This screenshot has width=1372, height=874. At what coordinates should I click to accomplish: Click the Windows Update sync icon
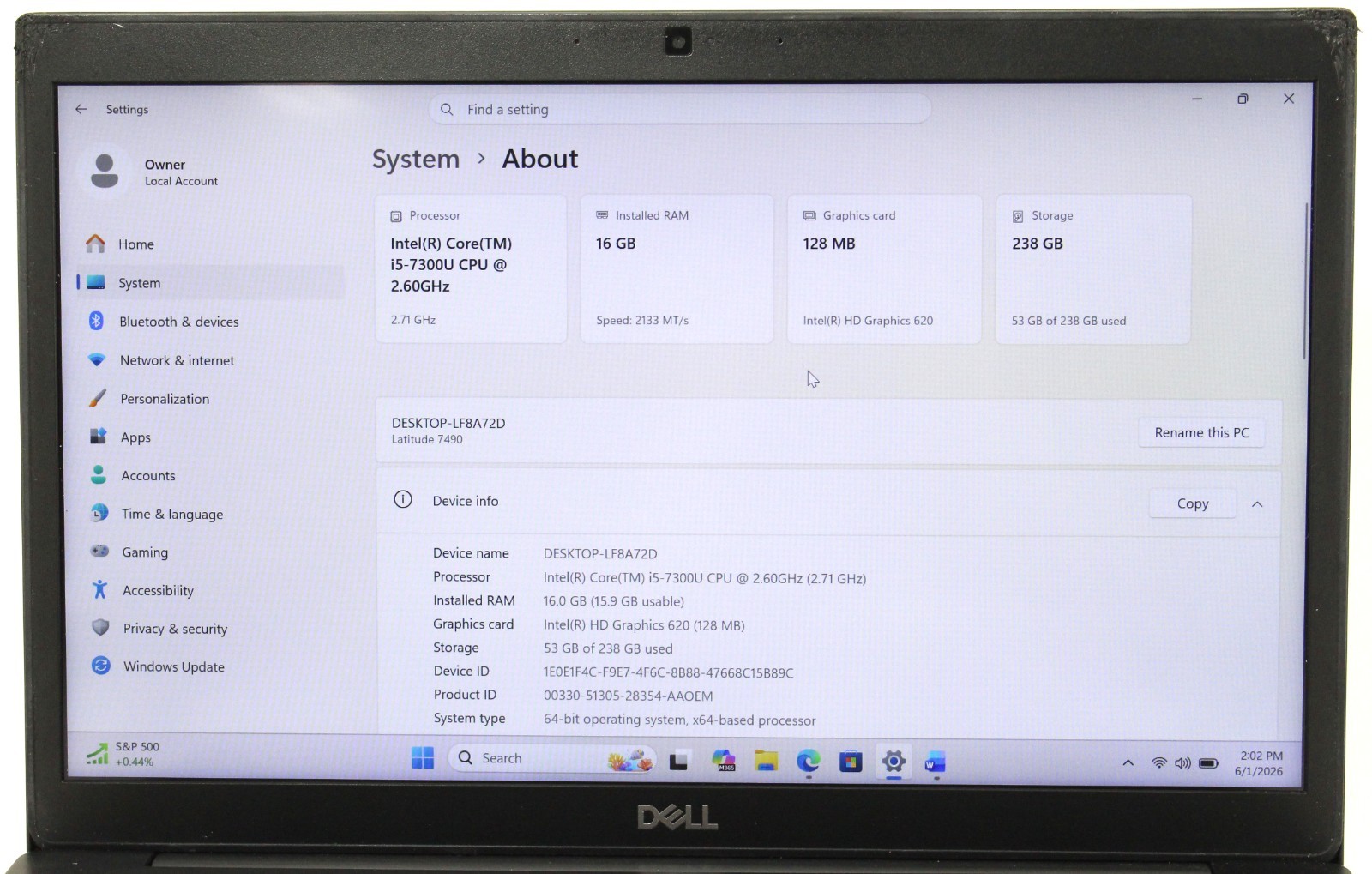pyautogui.click(x=100, y=666)
